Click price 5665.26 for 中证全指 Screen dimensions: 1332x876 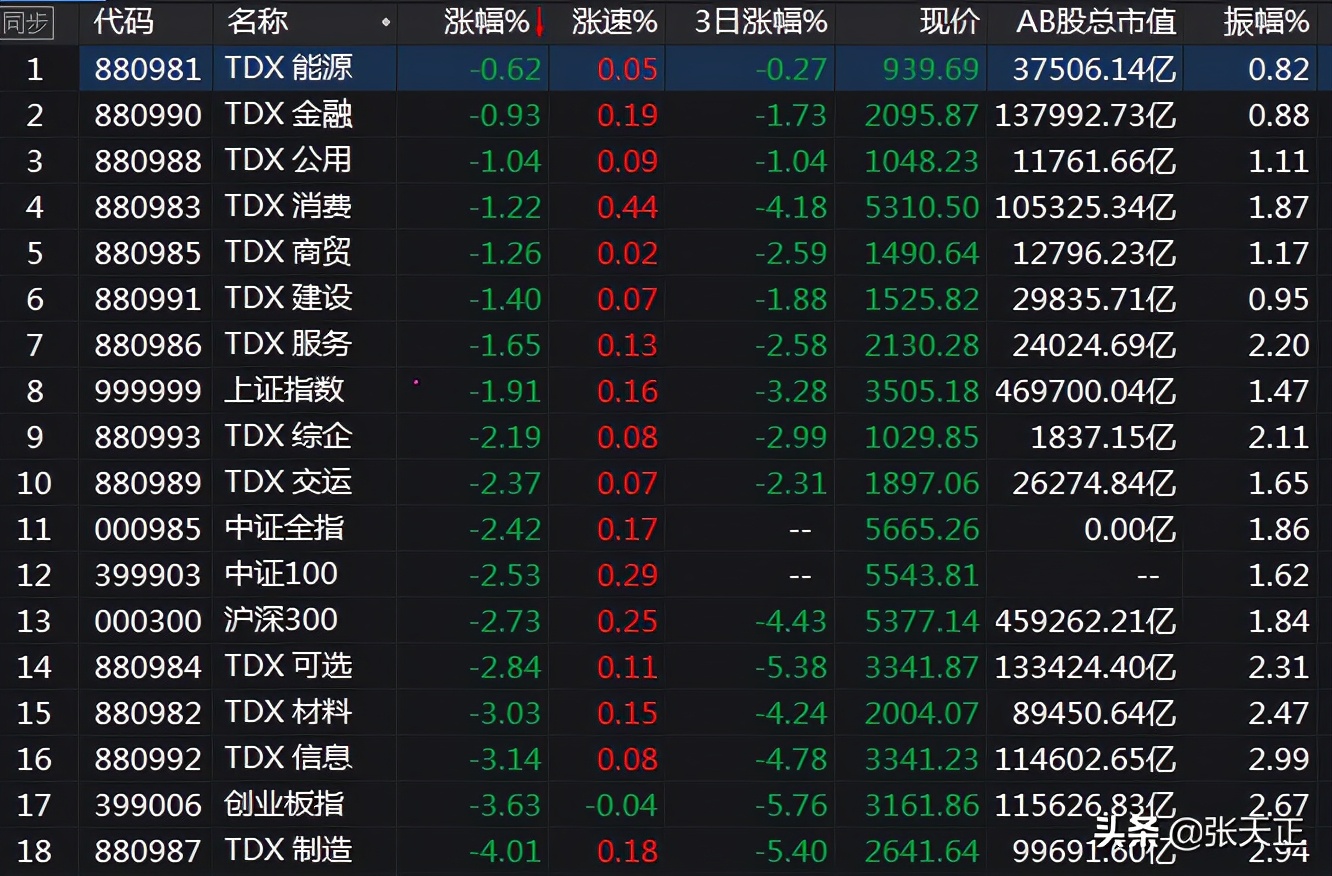point(921,529)
